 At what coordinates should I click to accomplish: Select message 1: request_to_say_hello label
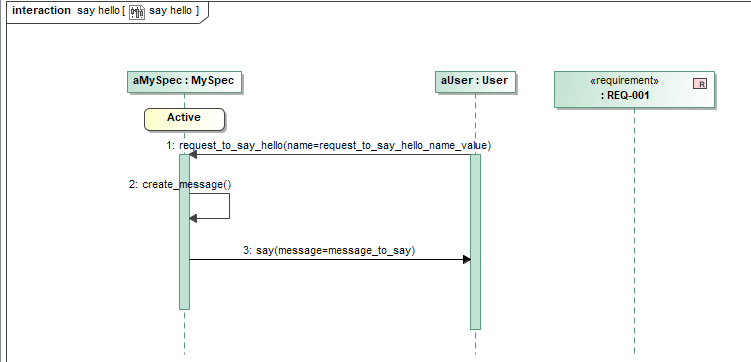(x=329, y=146)
